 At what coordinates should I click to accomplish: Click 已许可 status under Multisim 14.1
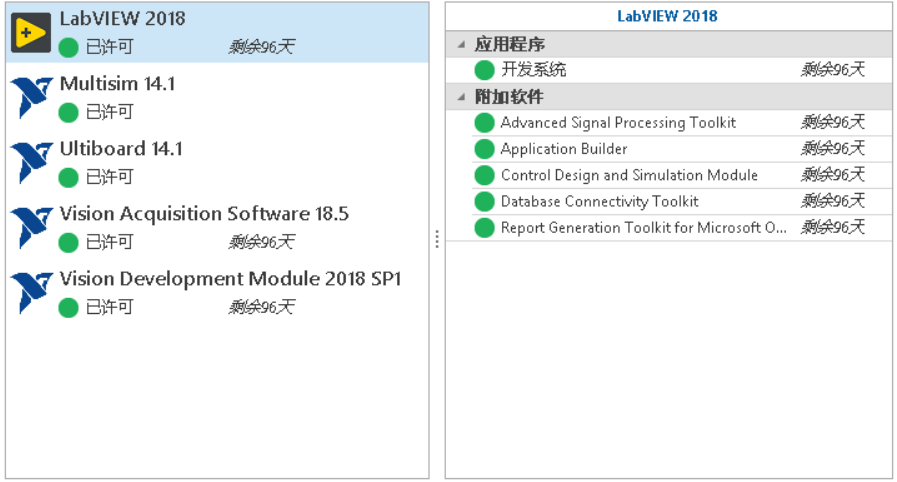coord(109,112)
